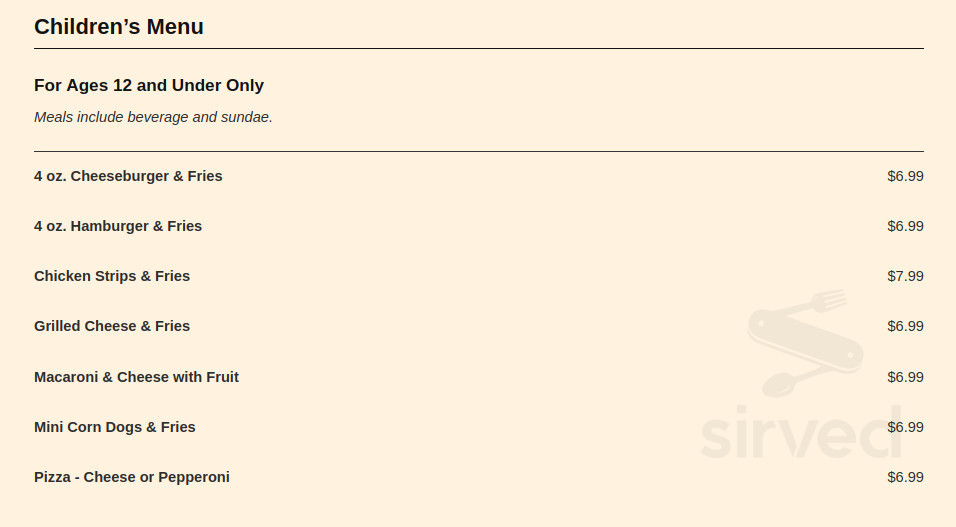Click the Cheeseburger & Fries $6.99 price
Viewport: 956px width, 527px height.
[905, 176]
